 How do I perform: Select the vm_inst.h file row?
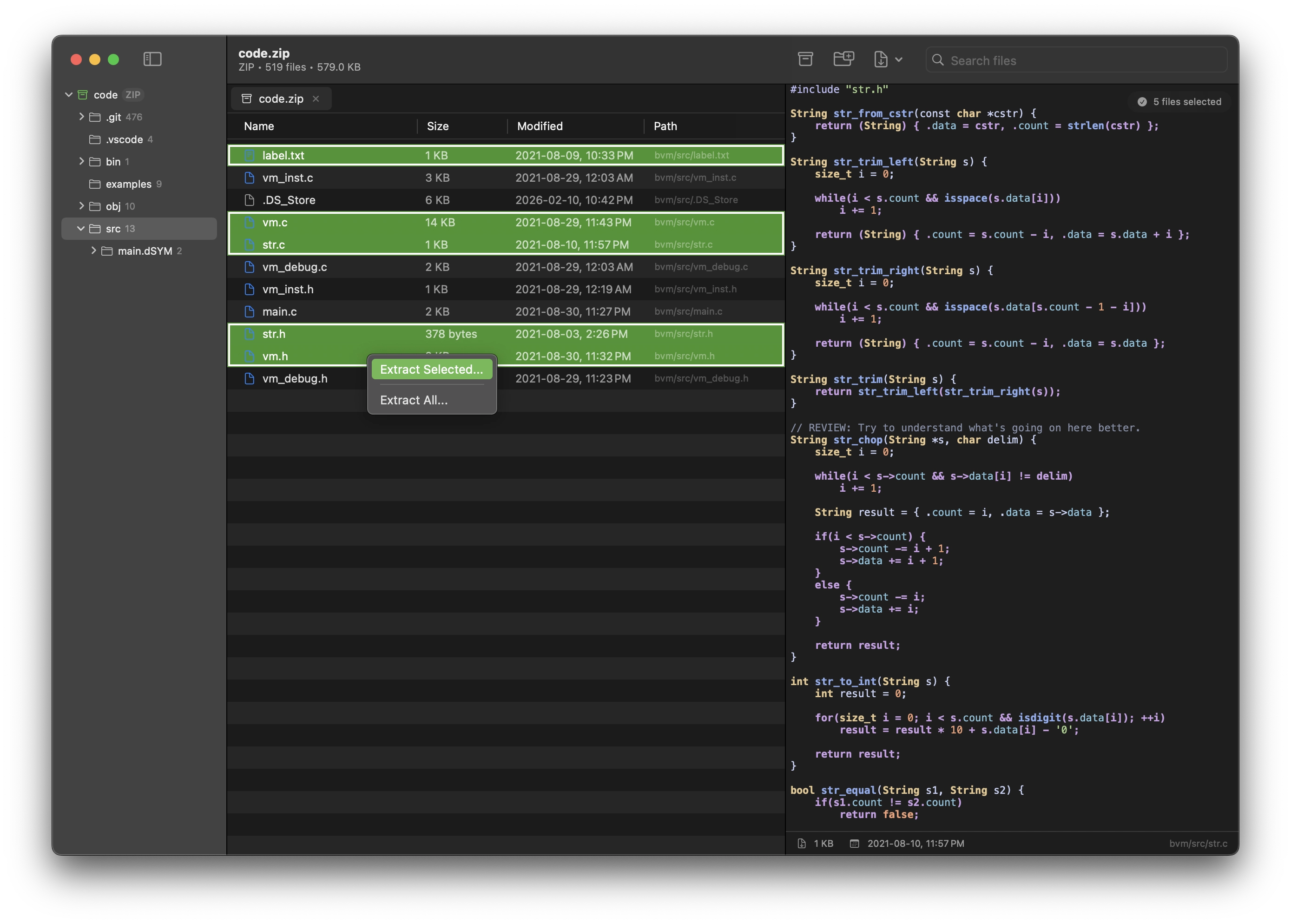pyautogui.click(x=506, y=289)
